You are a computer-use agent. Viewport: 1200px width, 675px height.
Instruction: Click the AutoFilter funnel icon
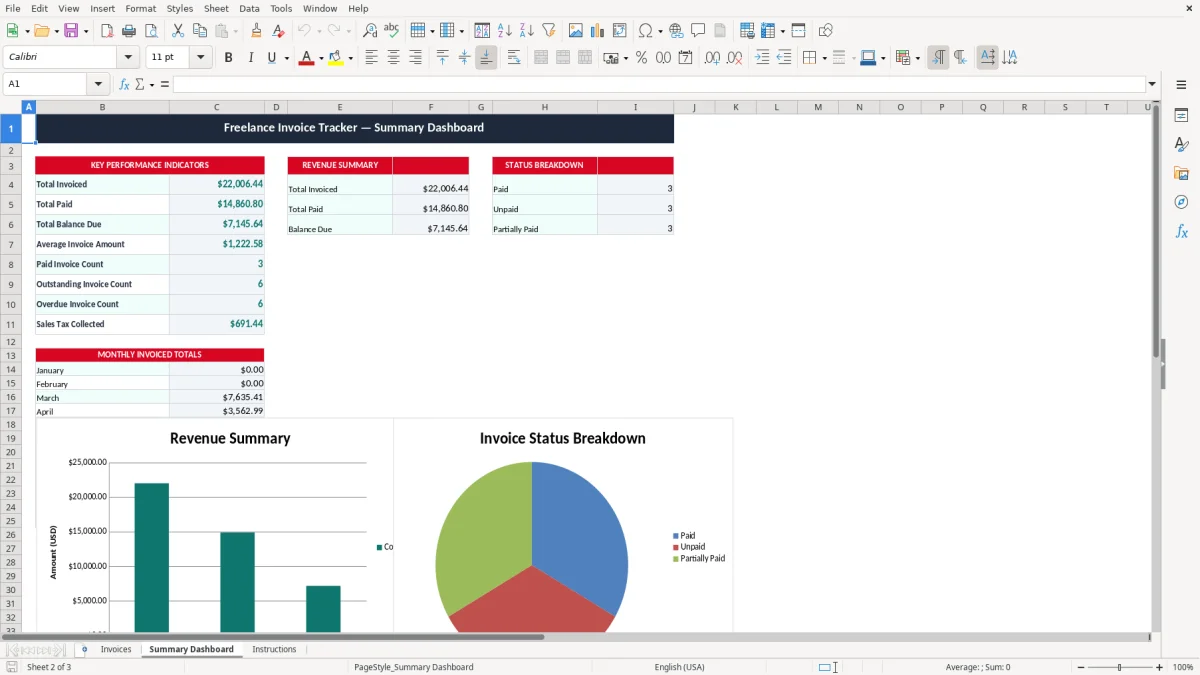coord(548,31)
